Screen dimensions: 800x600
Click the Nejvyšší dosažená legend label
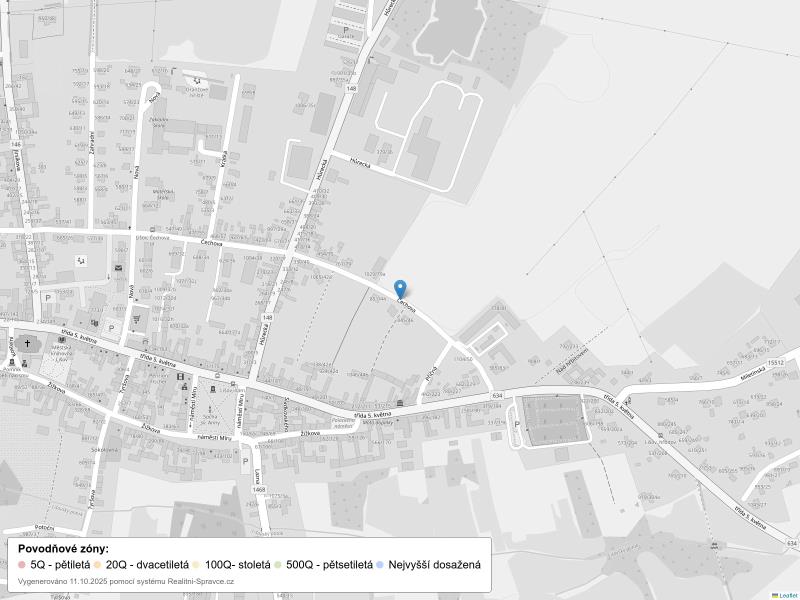[434, 565]
